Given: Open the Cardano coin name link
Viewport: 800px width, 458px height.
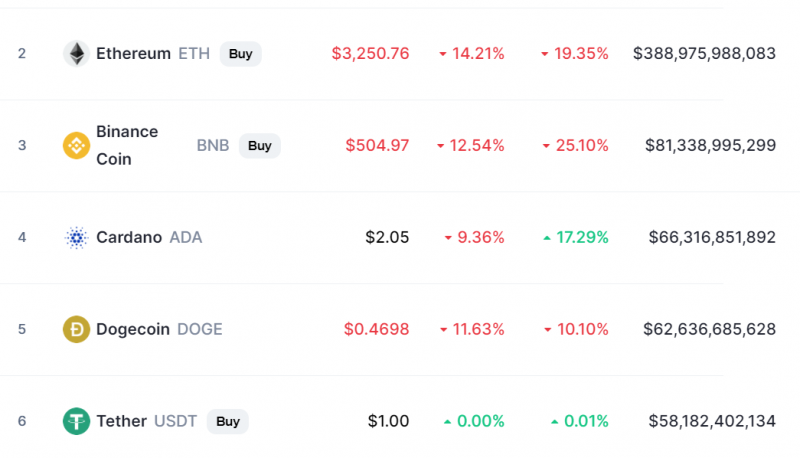Looking at the screenshot, I should [x=129, y=237].
